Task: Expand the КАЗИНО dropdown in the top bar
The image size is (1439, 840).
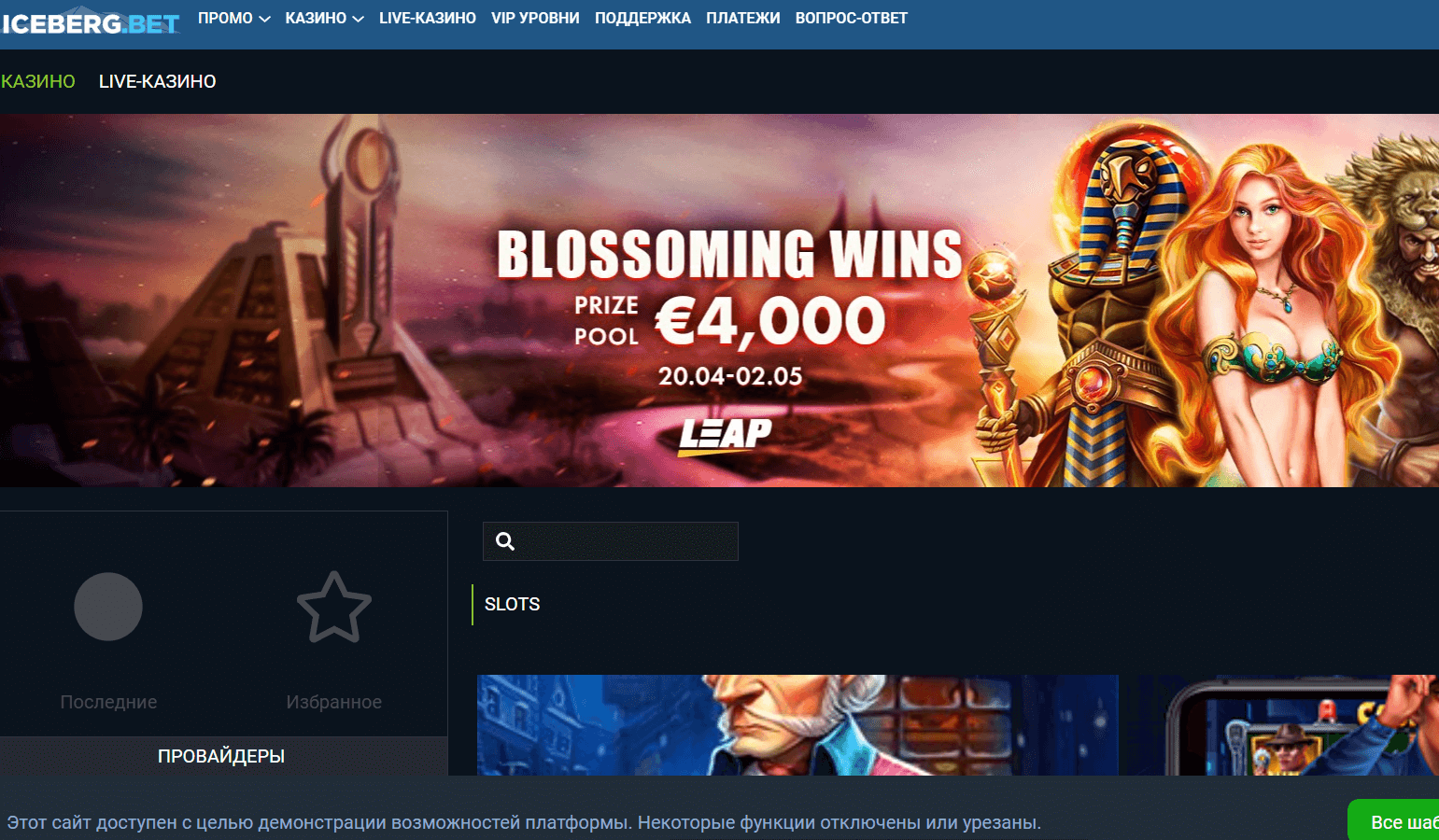Action: [324, 18]
